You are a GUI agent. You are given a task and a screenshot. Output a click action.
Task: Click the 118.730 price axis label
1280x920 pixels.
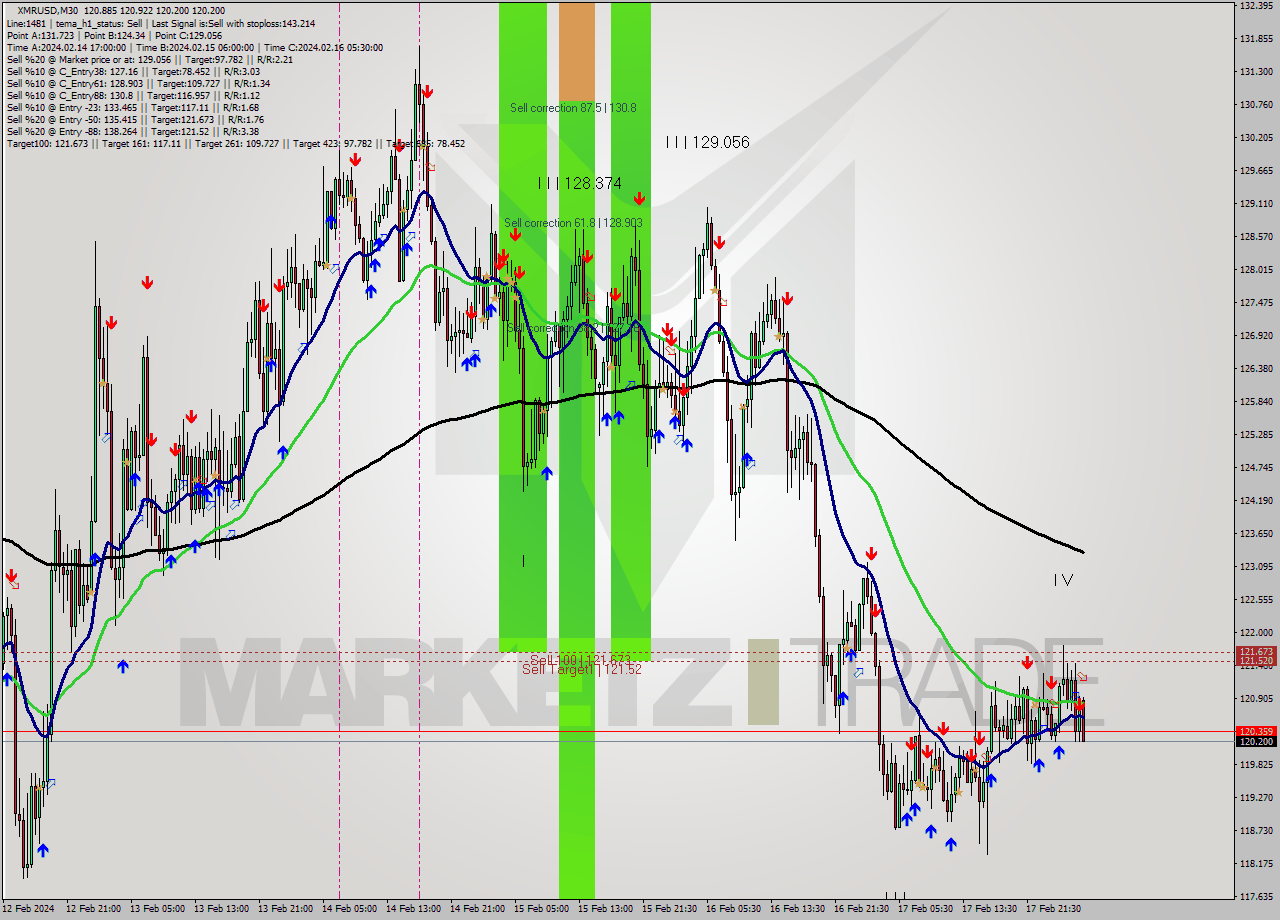[1256, 831]
